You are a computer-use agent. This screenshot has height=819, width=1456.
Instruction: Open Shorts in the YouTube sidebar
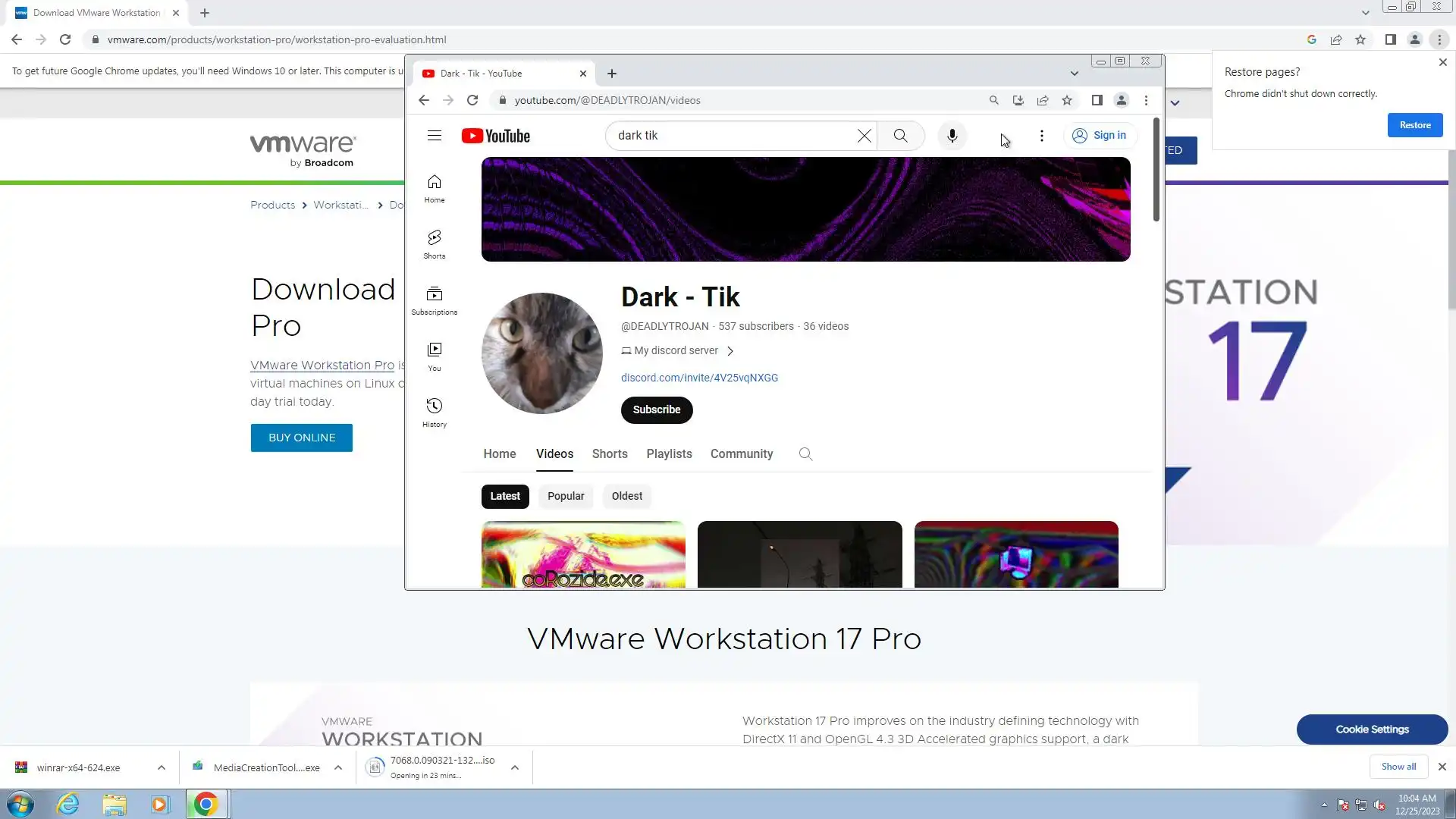pos(435,244)
